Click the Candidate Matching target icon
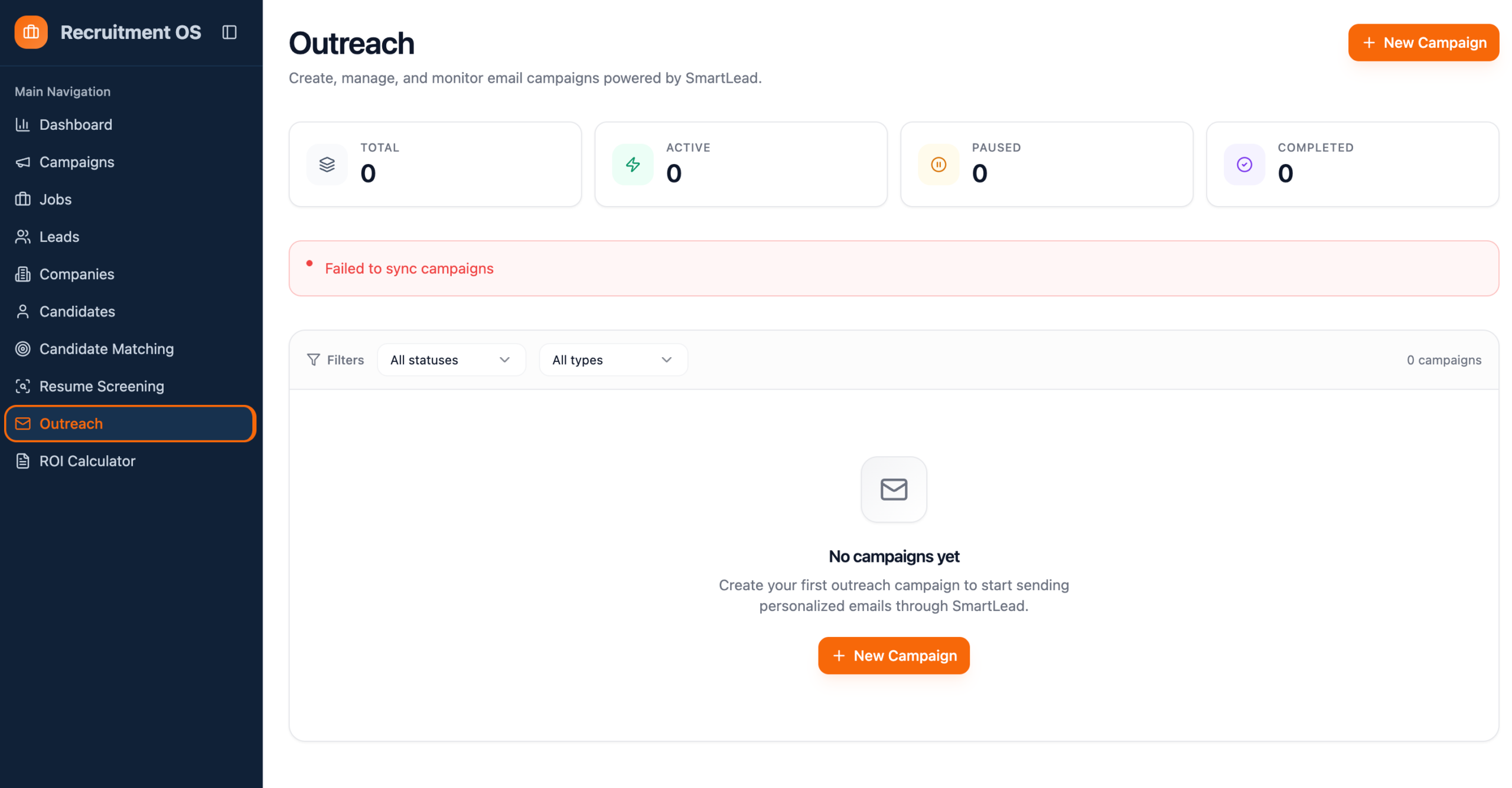This screenshot has height=788, width=1512. 22,349
